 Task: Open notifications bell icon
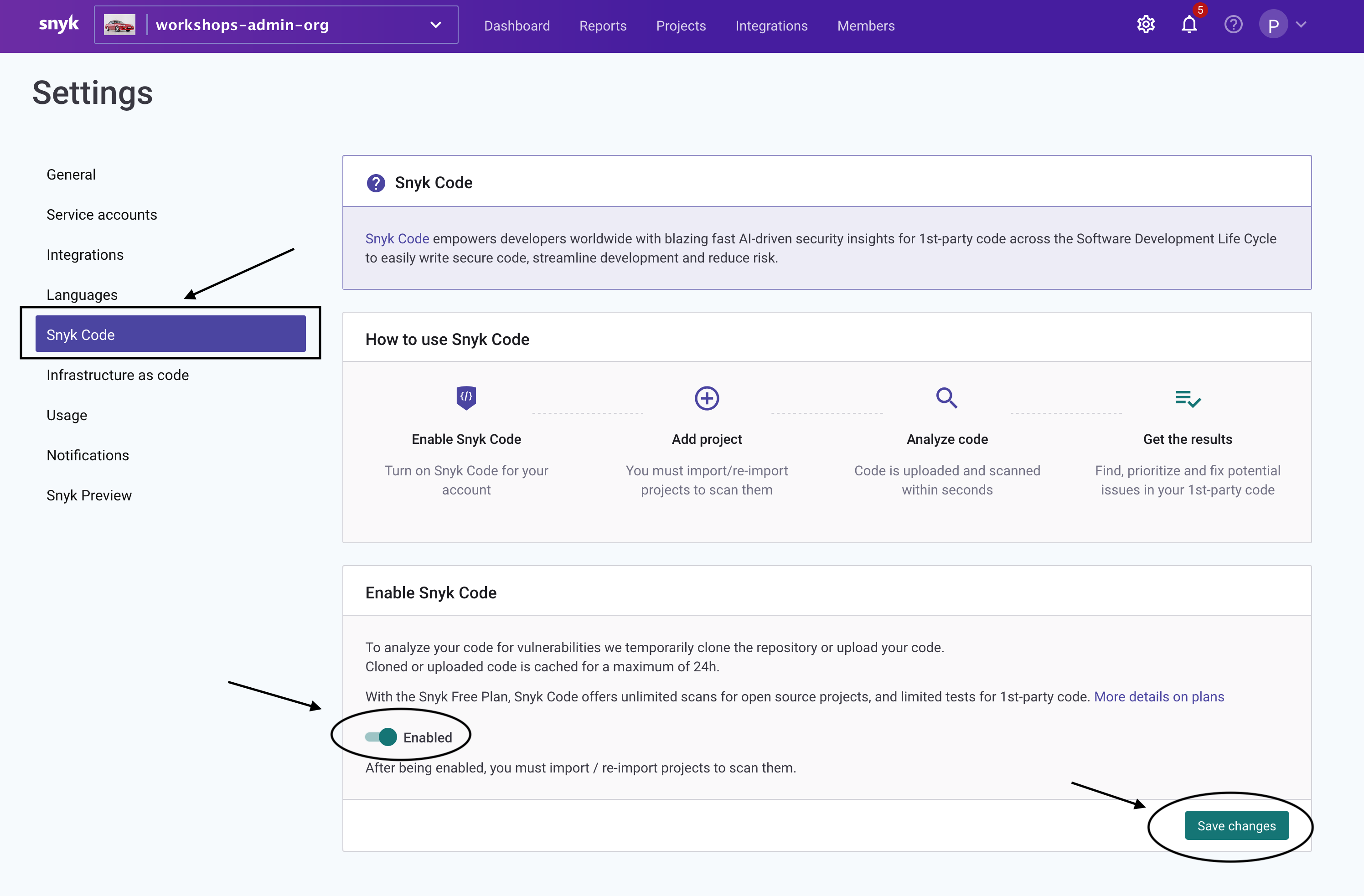pos(1189,25)
